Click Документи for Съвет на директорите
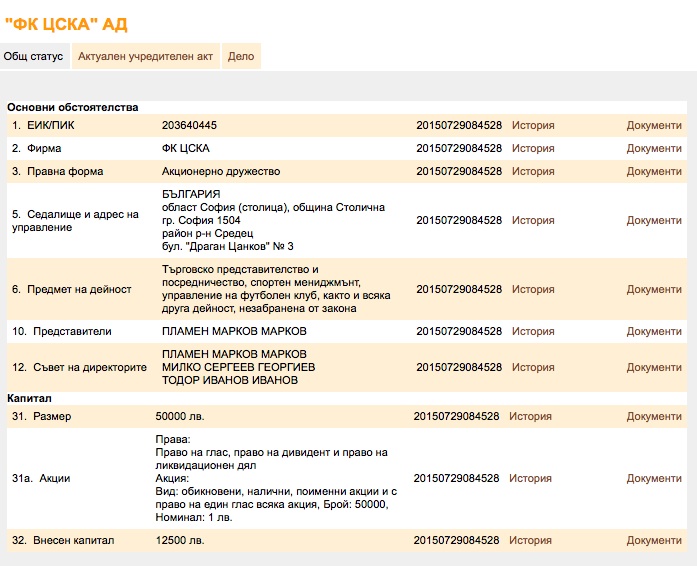The width and height of the screenshot is (697, 566). [x=653, y=368]
